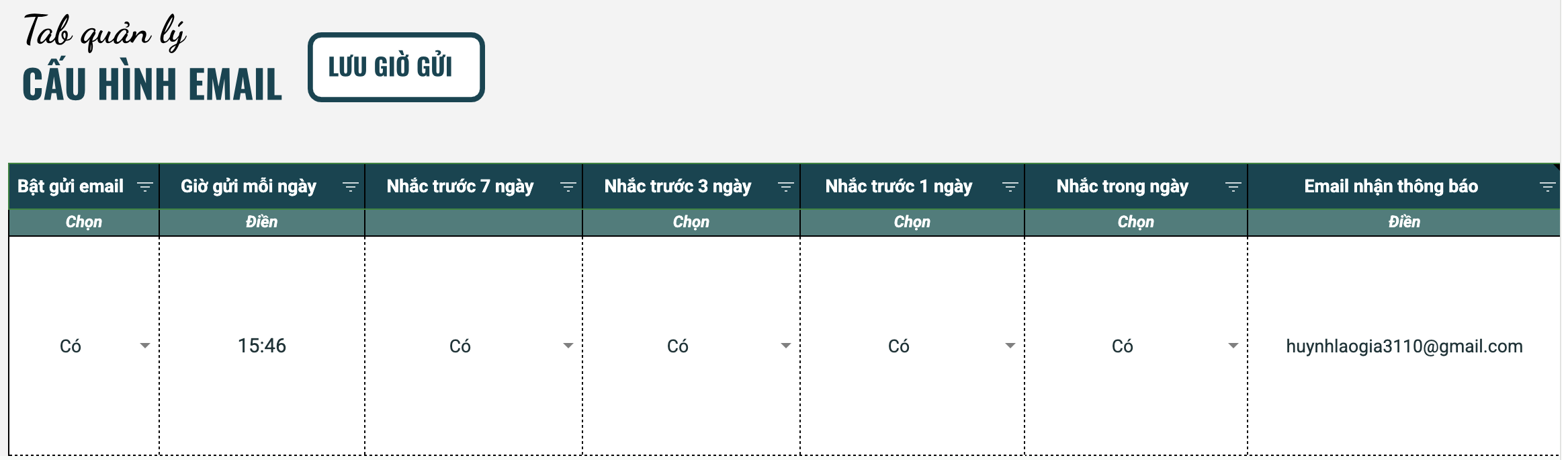Click the Chọn hint under Nhắc trong ngày
This screenshot has height=460, width=1568.
pos(1135,222)
